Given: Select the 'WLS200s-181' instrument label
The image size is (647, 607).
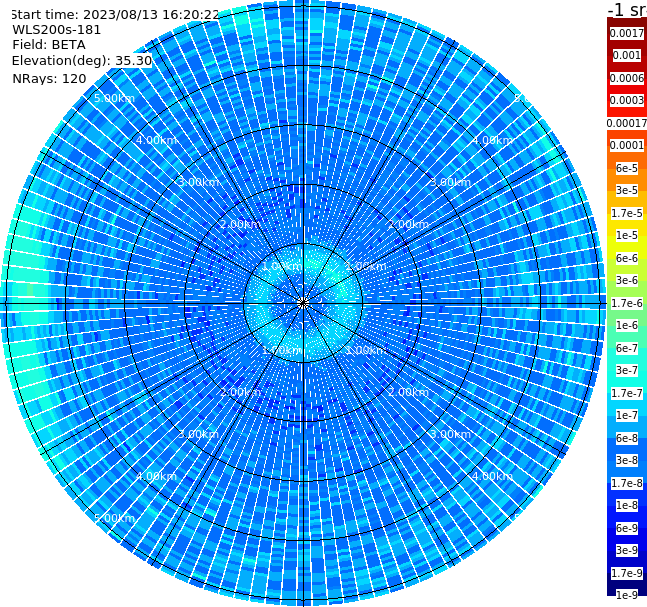Looking at the screenshot, I should tap(57, 30).
